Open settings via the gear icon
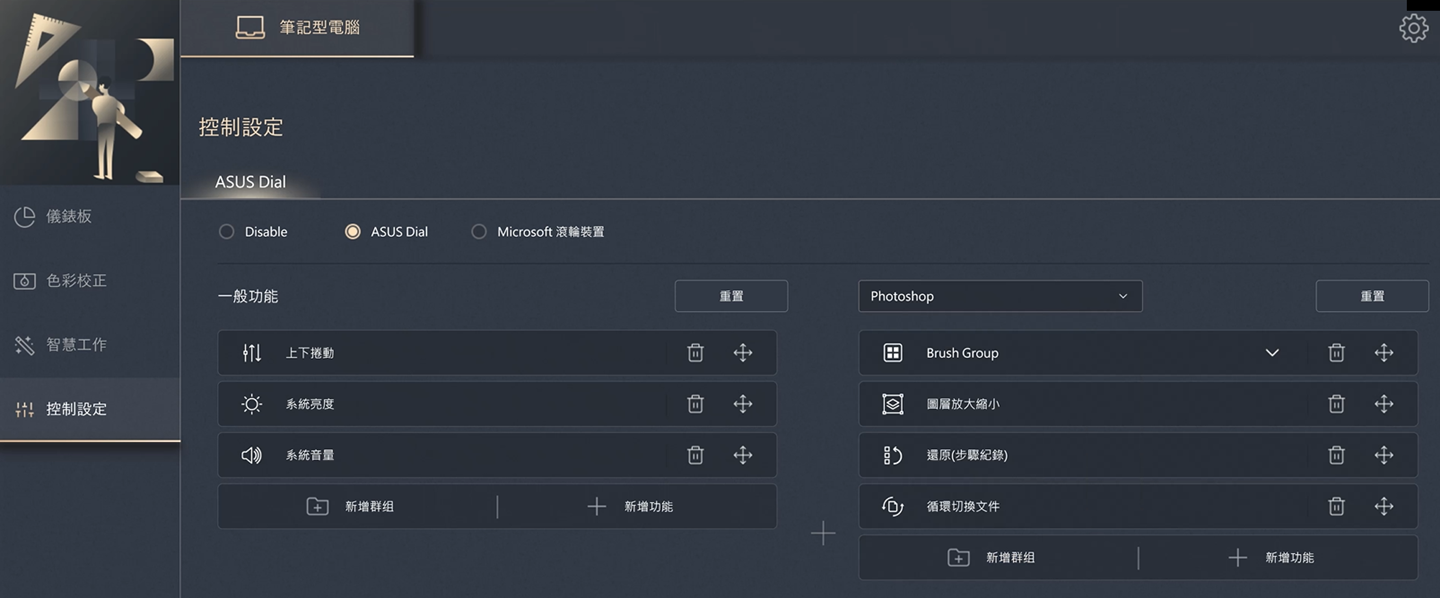 [x=1413, y=28]
